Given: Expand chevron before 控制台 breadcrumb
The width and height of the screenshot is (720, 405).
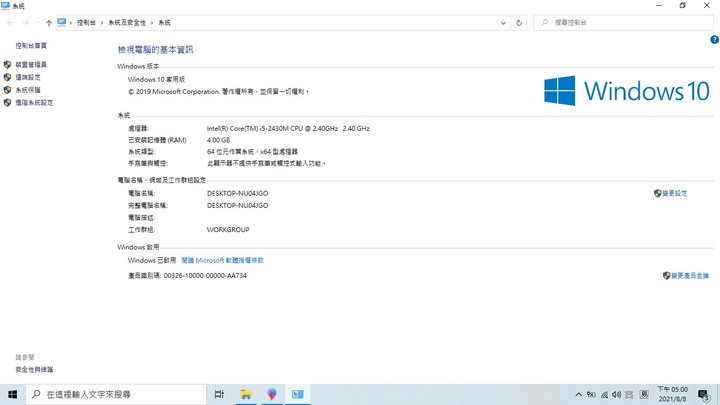Looking at the screenshot, I should 71,22.
